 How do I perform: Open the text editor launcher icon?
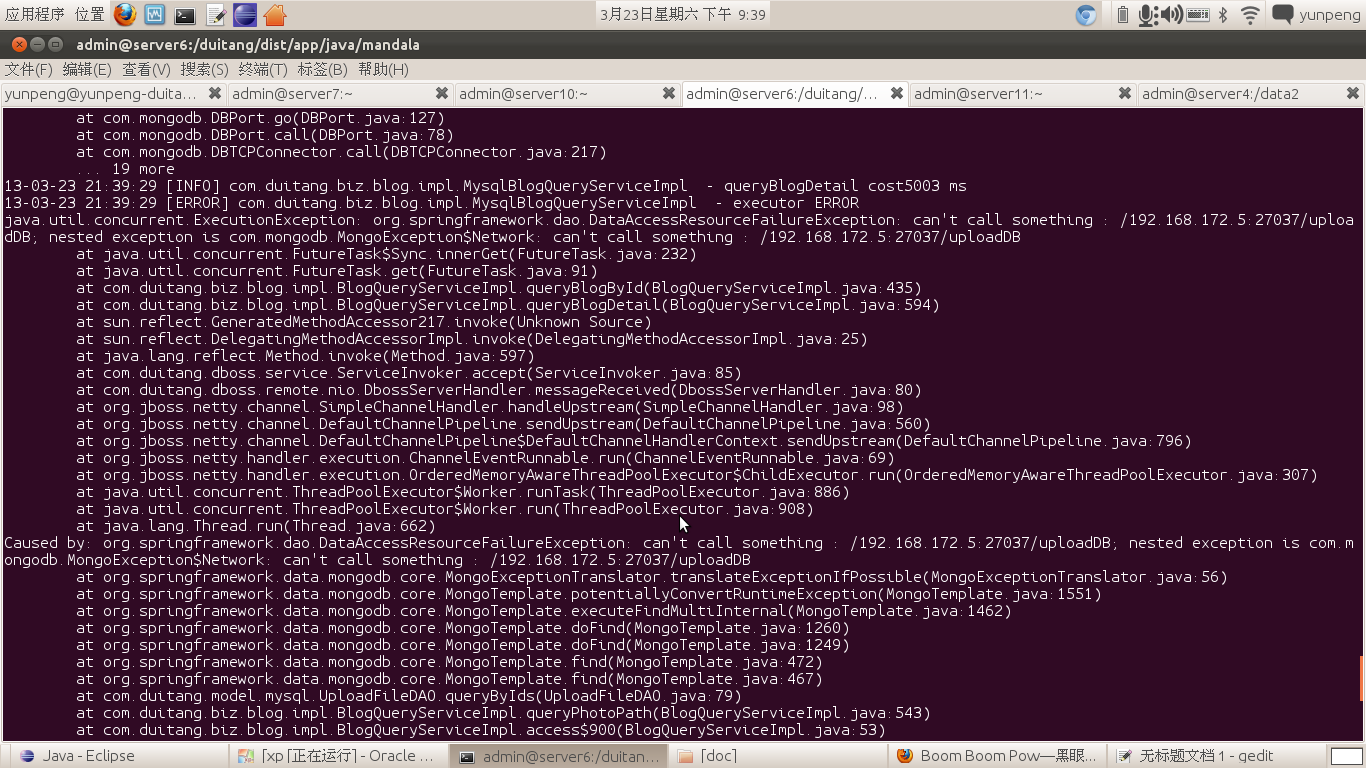[215, 15]
